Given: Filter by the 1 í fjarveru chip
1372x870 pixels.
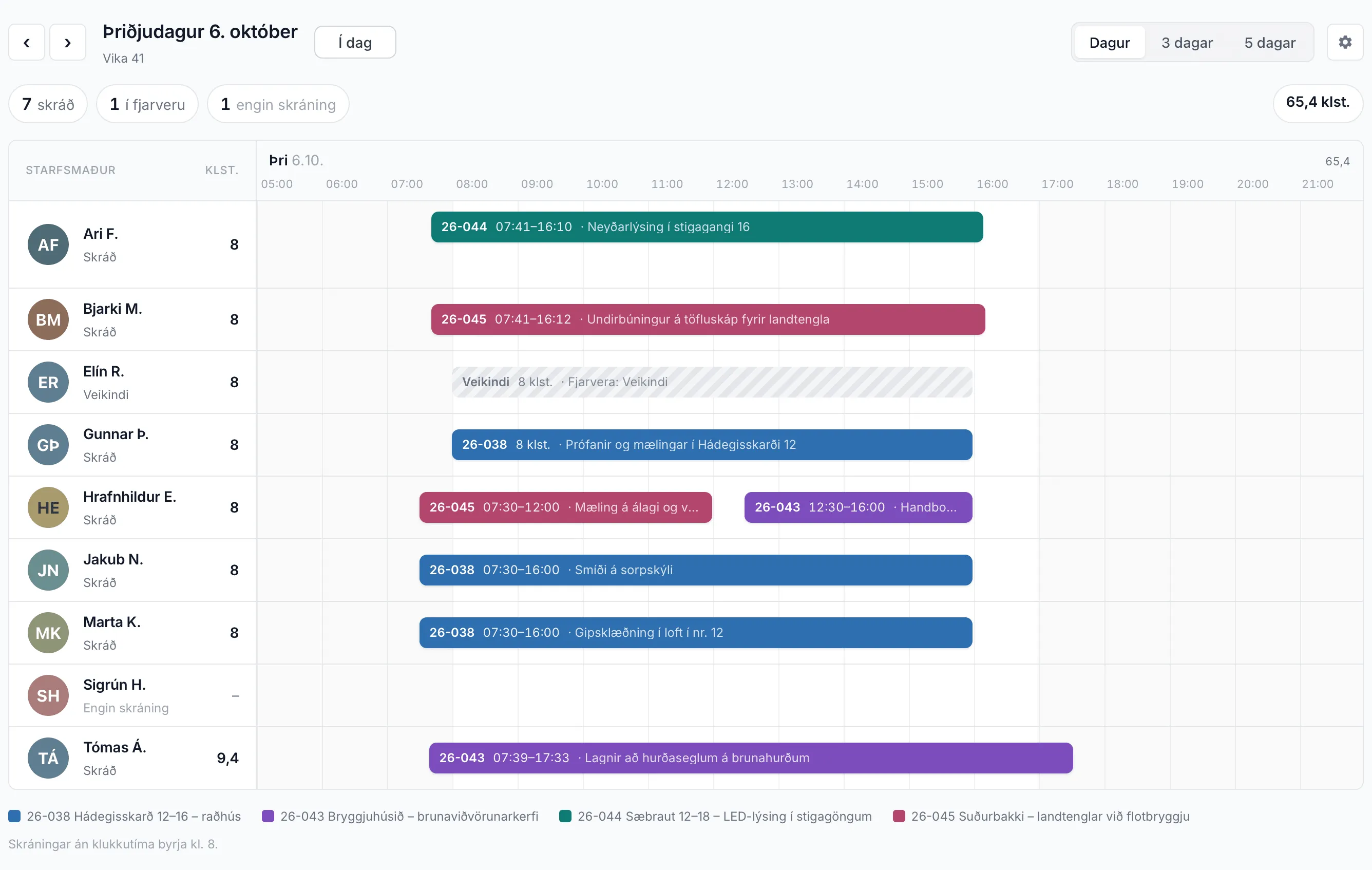Looking at the screenshot, I should [x=147, y=104].
